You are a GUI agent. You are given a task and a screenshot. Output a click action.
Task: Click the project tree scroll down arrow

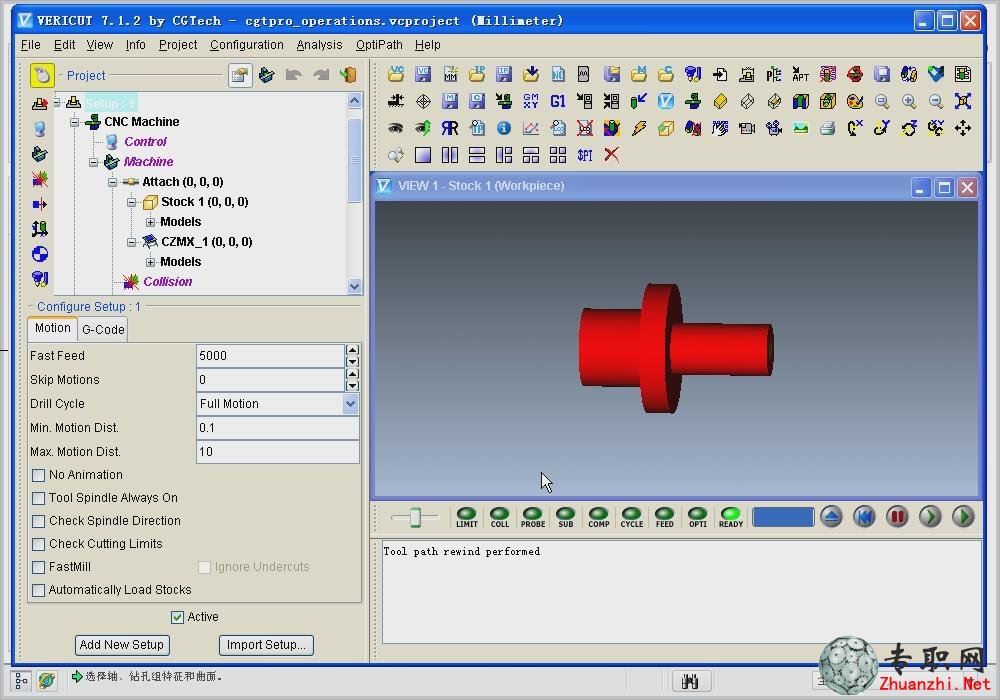pos(355,287)
